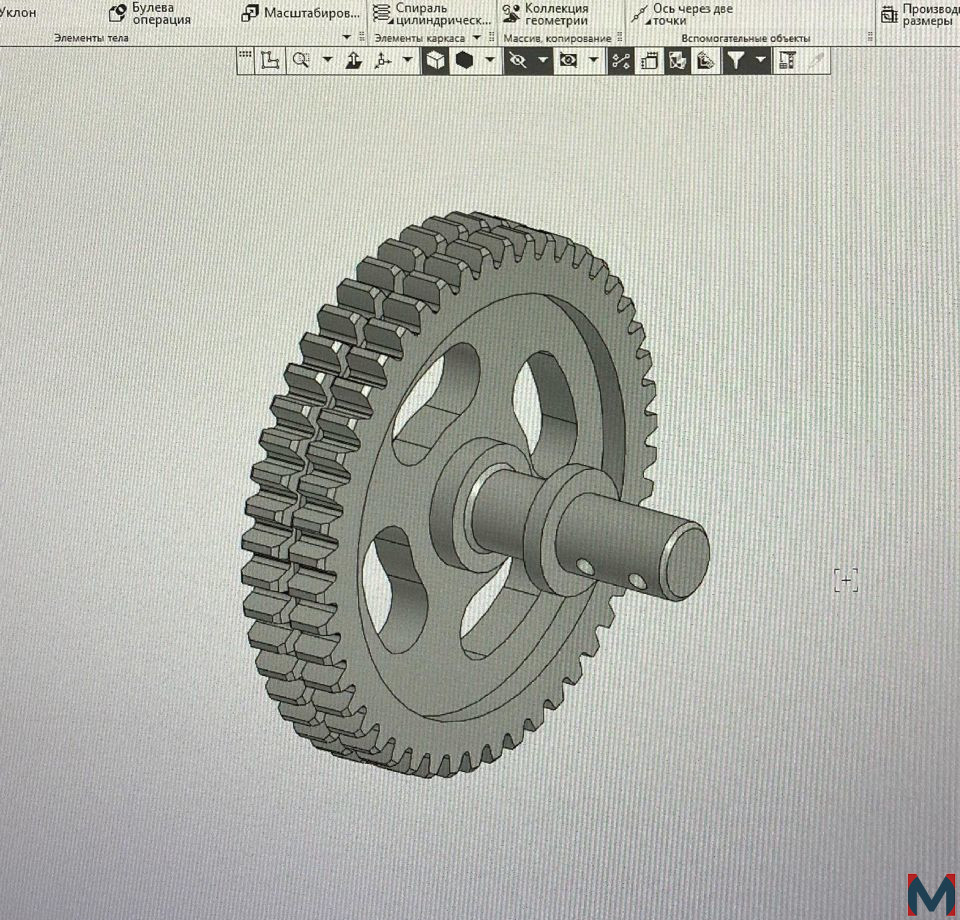Click the Элементы каркаса panel title

419,38
